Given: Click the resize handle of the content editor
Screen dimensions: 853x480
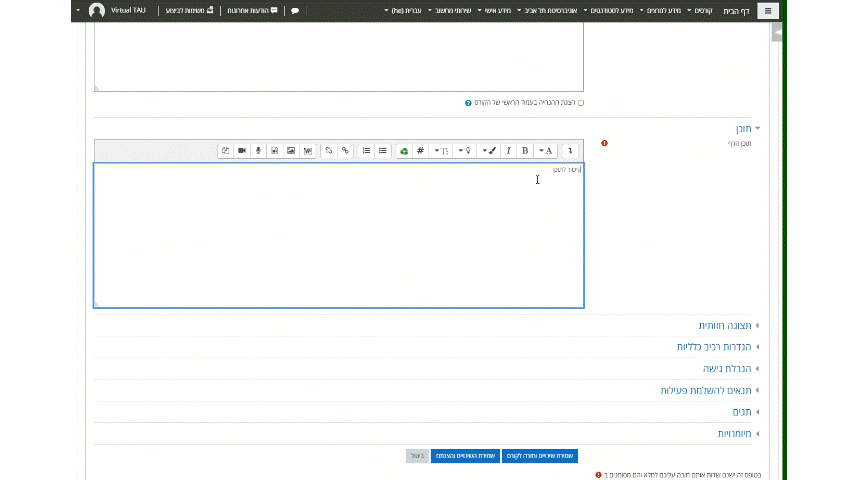Looking at the screenshot, I should (97, 305).
